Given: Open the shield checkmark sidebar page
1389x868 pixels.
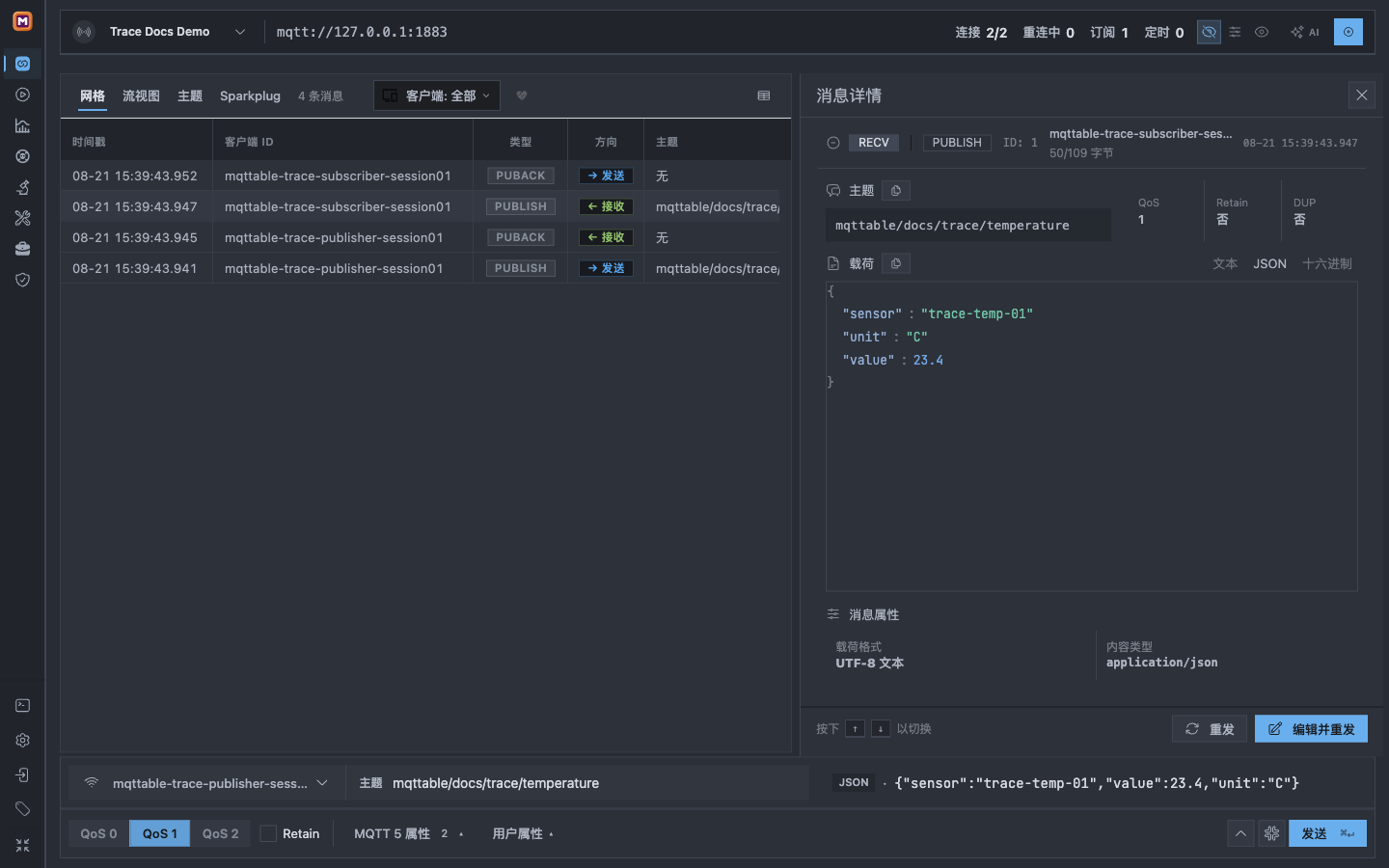Looking at the screenshot, I should tap(22, 280).
